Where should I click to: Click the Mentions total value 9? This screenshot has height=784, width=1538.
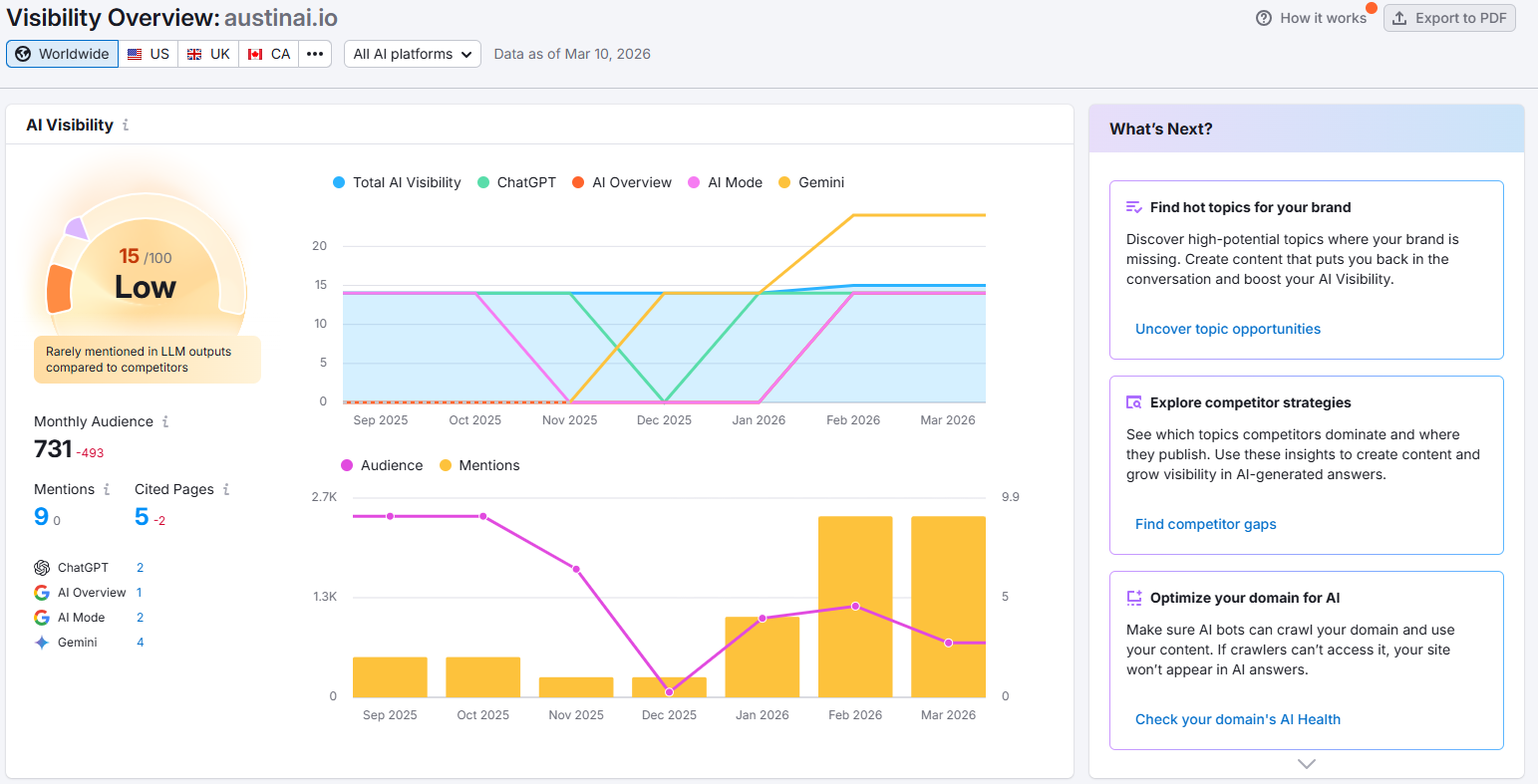click(41, 516)
